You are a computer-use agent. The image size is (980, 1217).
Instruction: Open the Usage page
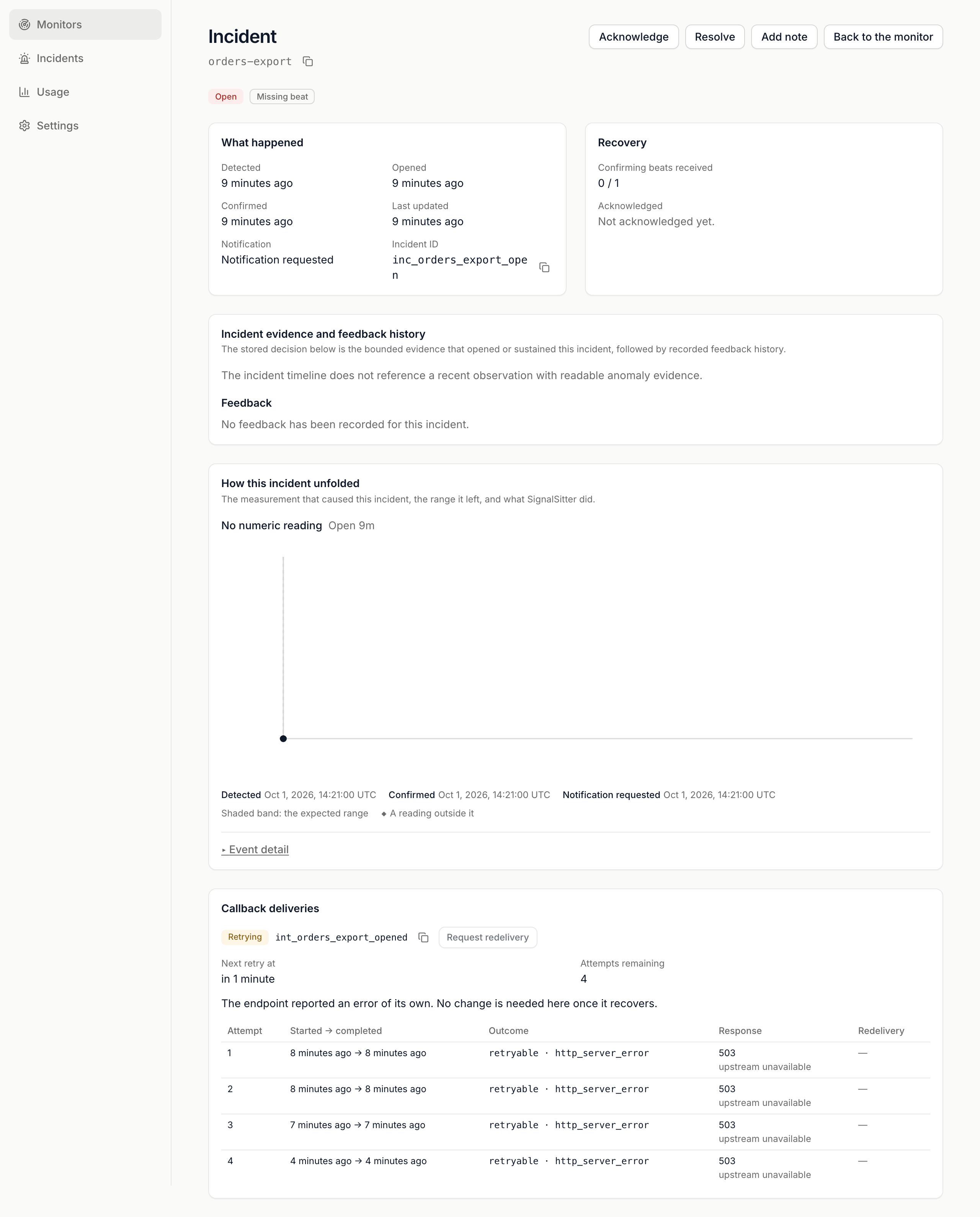tap(85, 92)
